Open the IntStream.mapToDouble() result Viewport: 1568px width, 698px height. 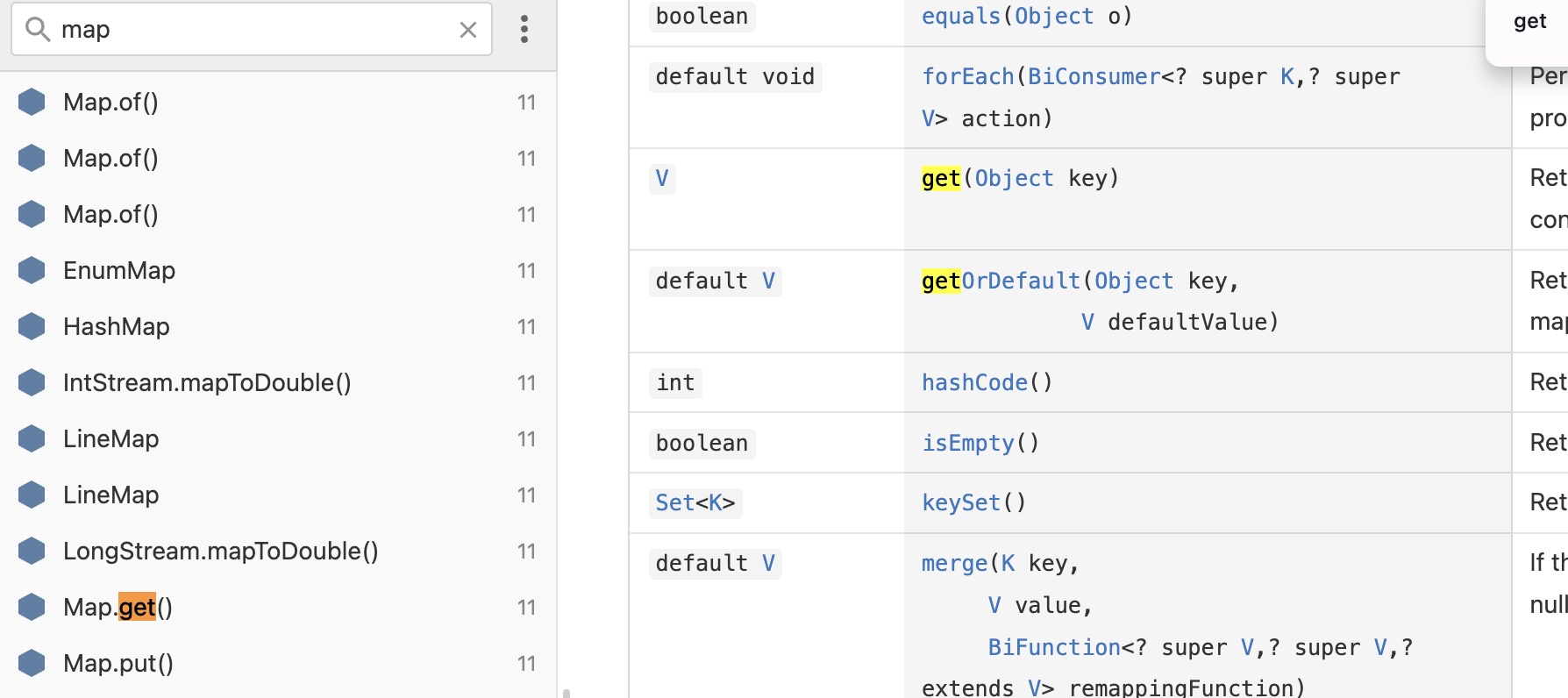(x=278, y=382)
